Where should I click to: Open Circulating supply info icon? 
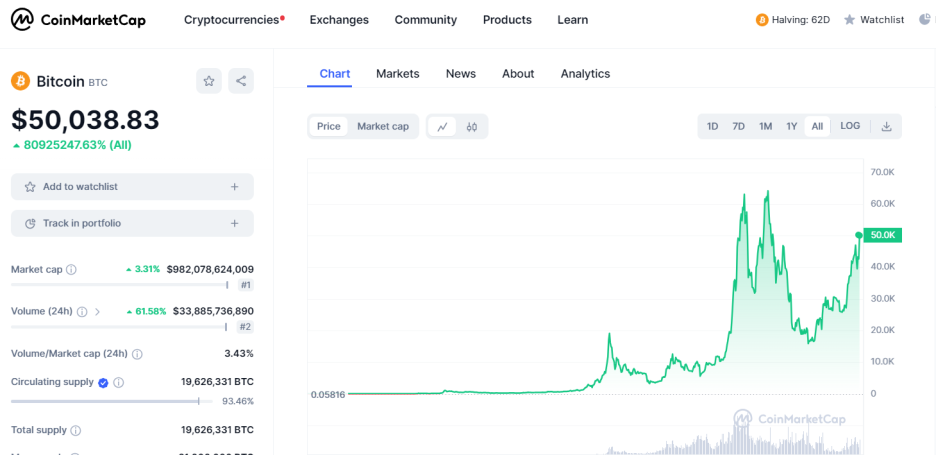point(118,383)
